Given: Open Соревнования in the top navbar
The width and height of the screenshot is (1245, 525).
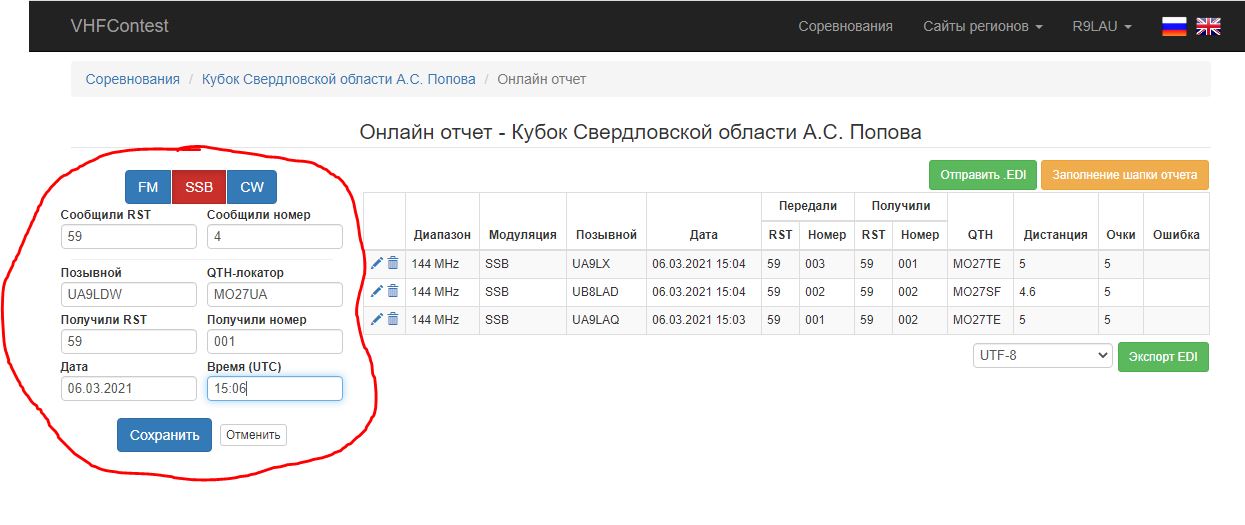Looking at the screenshot, I should tap(845, 26).
